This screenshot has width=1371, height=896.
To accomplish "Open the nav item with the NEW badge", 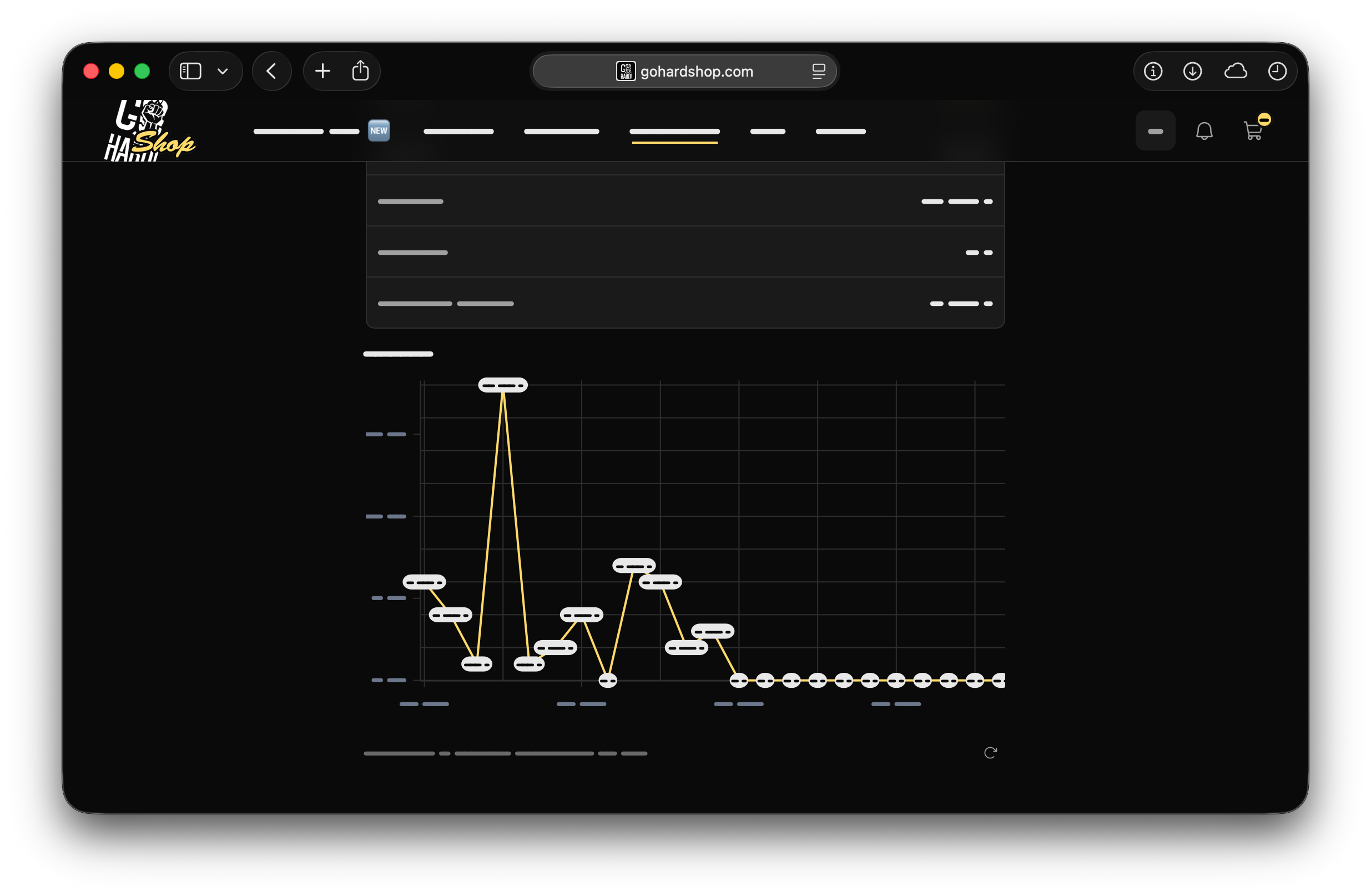I will click(x=321, y=132).
